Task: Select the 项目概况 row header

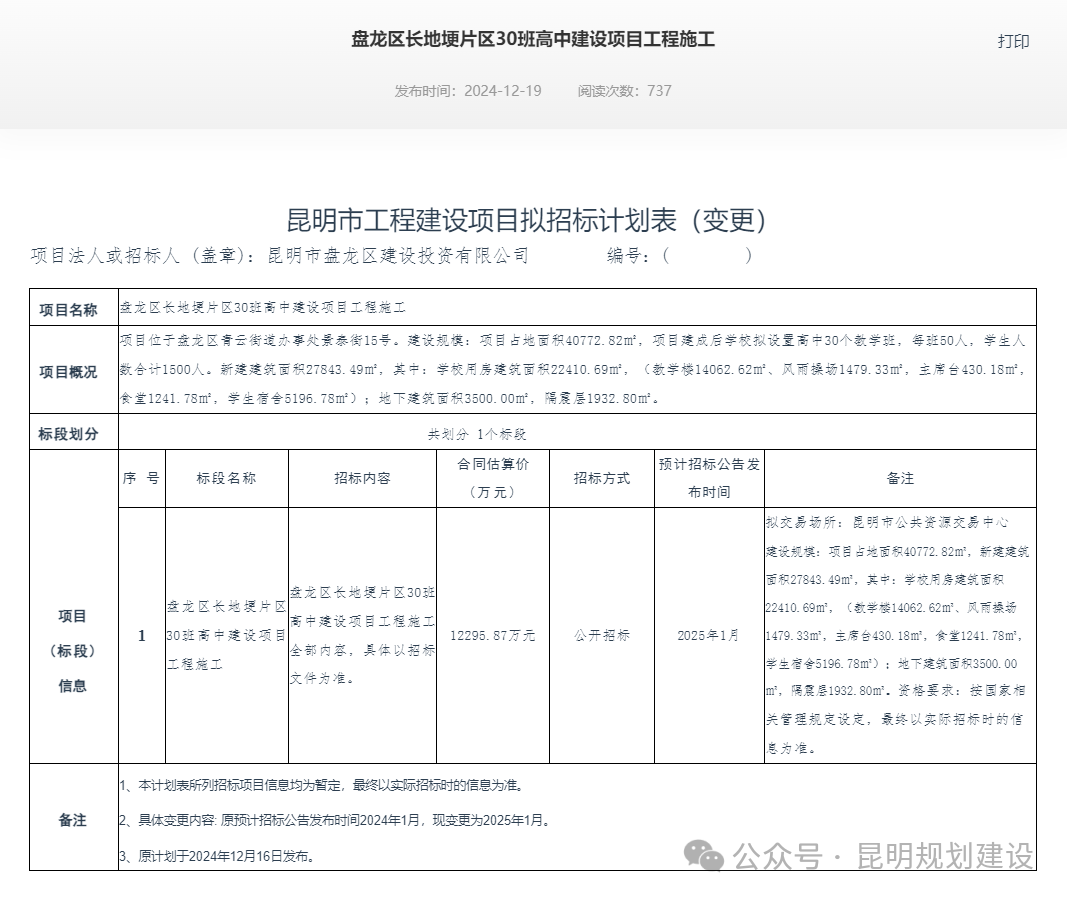Action: (68, 371)
